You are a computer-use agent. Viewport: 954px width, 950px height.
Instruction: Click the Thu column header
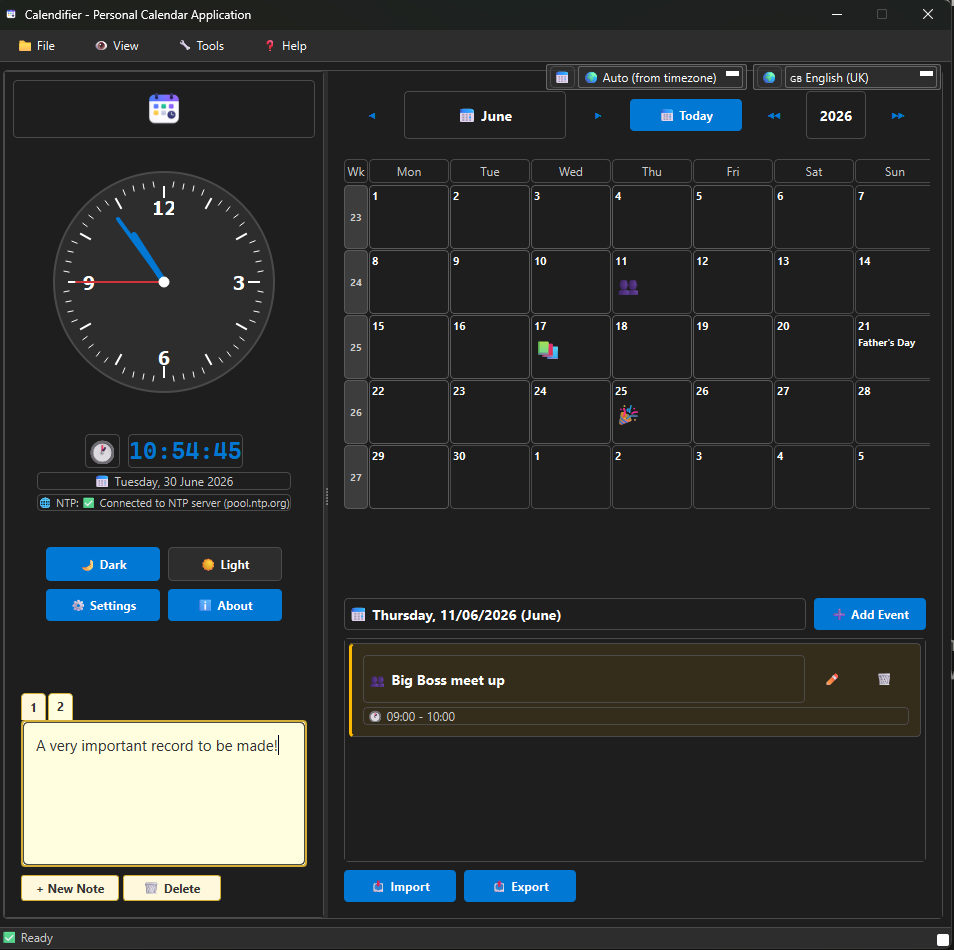click(652, 171)
